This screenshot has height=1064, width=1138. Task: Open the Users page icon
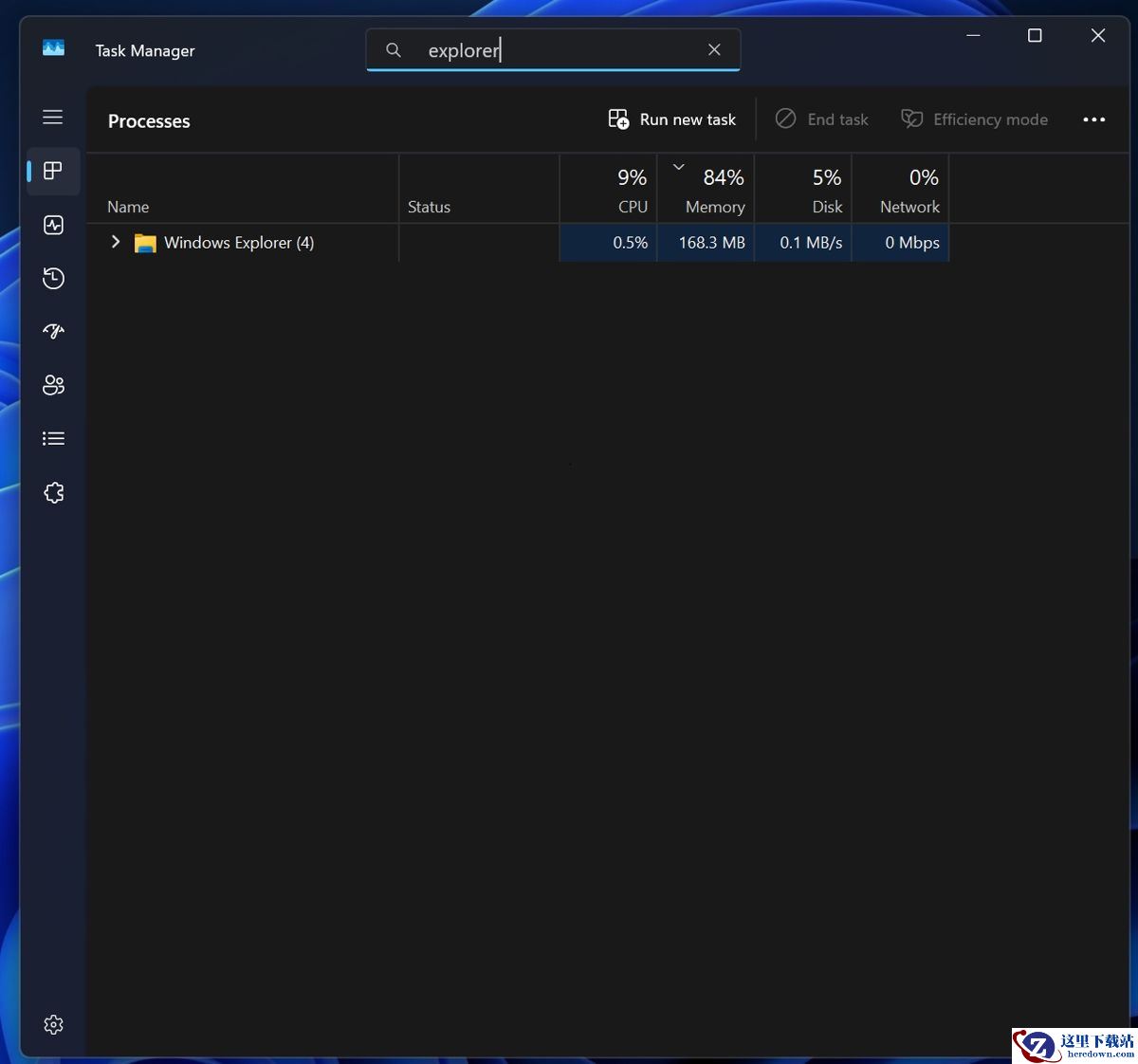coord(53,385)
